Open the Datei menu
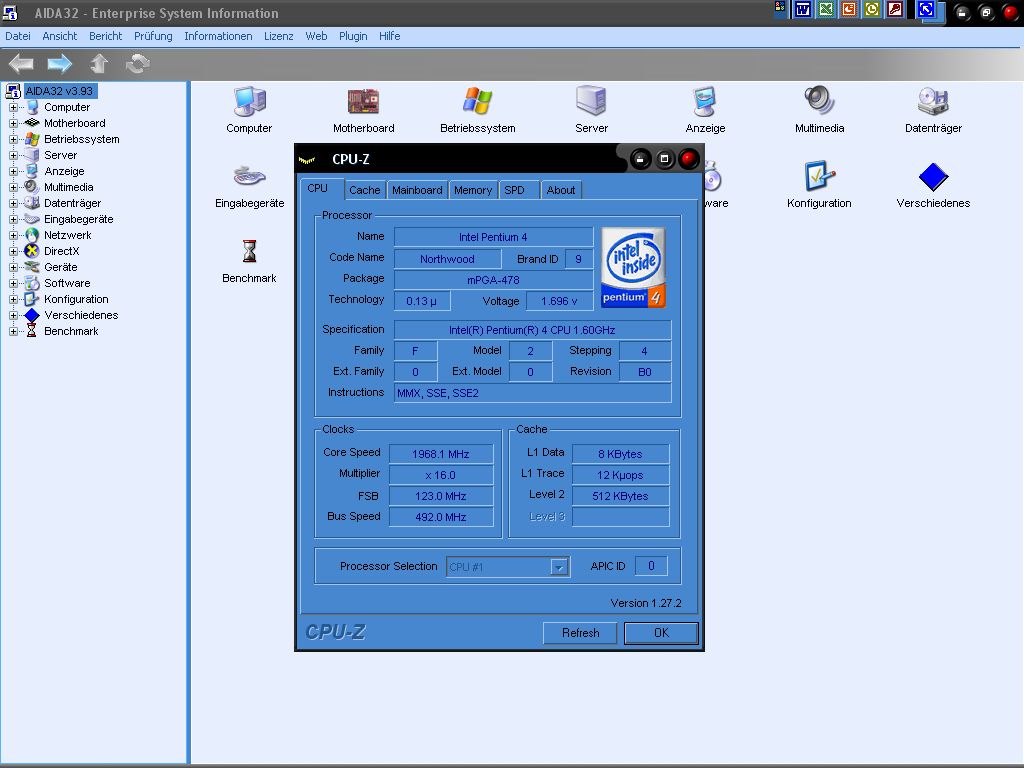The height and width of the screenshot is (768, 1024). coord(18,36)
